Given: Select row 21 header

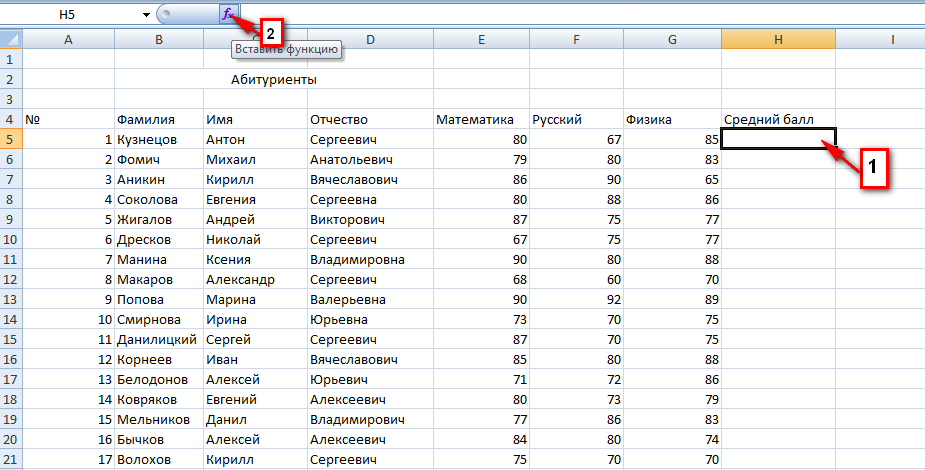Looking at the screenshot, I should coord(11,459).
